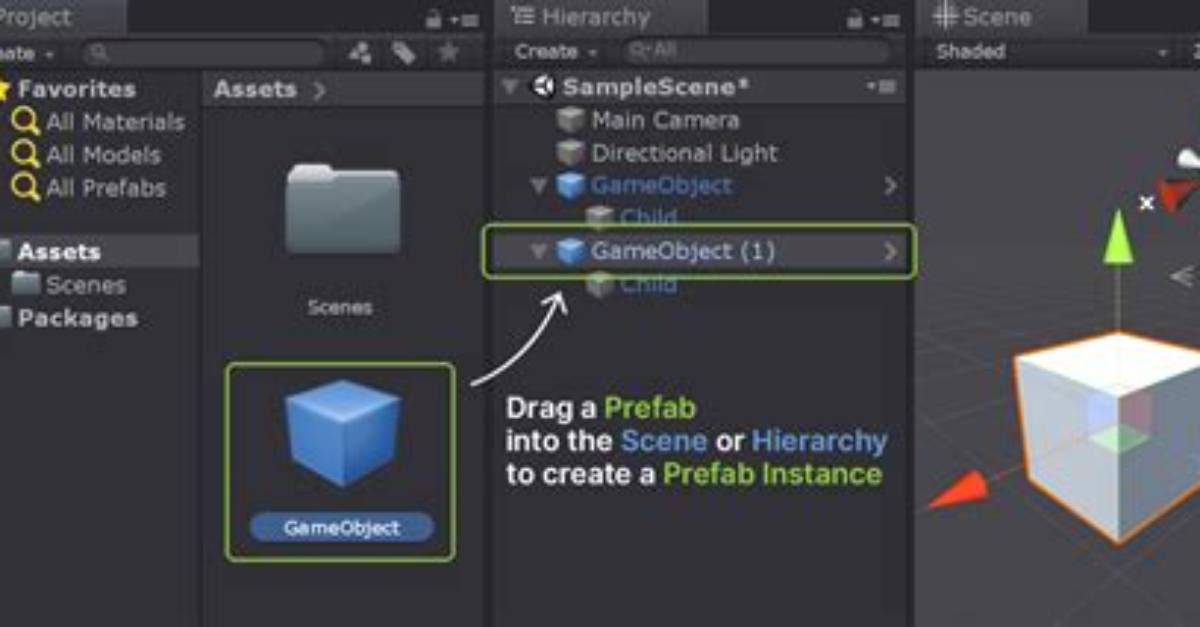Select the Favorites heading

76,89
